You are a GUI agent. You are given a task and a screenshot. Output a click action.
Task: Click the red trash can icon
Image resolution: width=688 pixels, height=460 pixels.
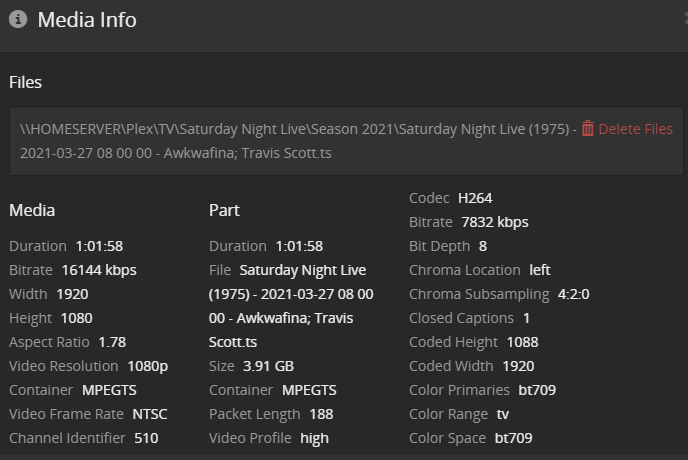(588, 128)
